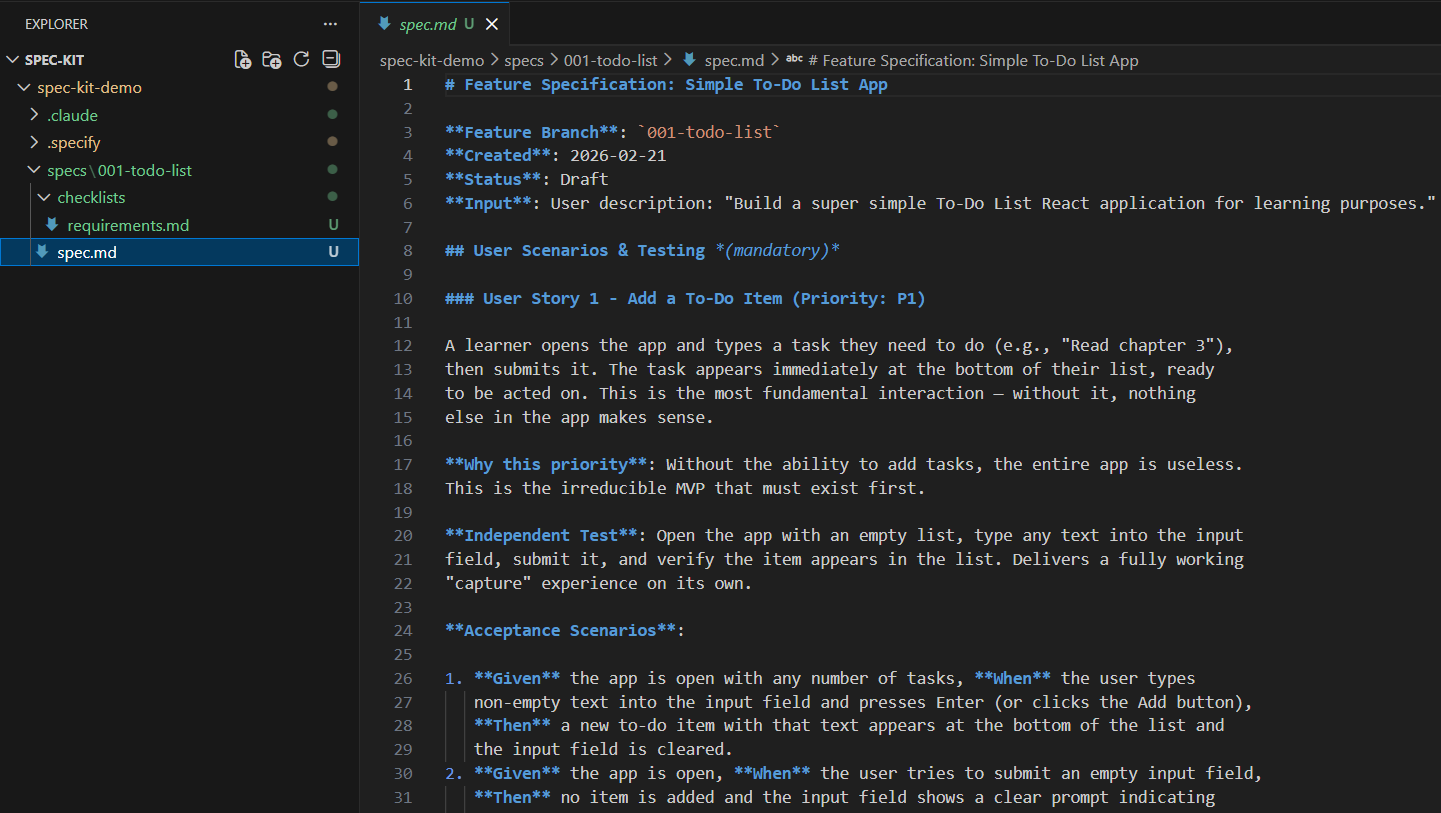The width and height of the screenshot is (1441, 813).
Task: Collapse the SPEC-KIT root section
Action: click(13, 60)
